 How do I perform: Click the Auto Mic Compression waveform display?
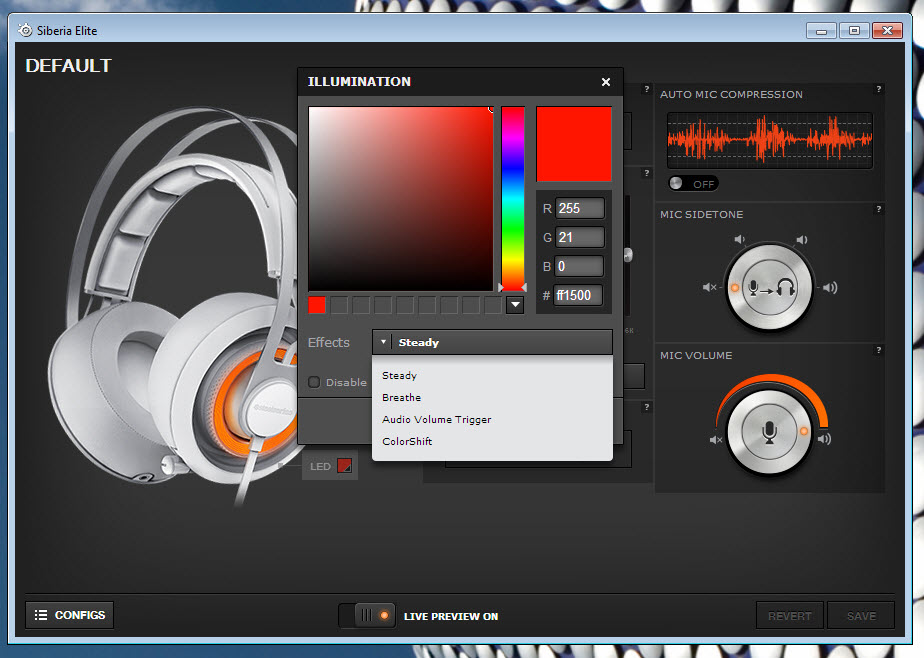(x=770, y=140)
